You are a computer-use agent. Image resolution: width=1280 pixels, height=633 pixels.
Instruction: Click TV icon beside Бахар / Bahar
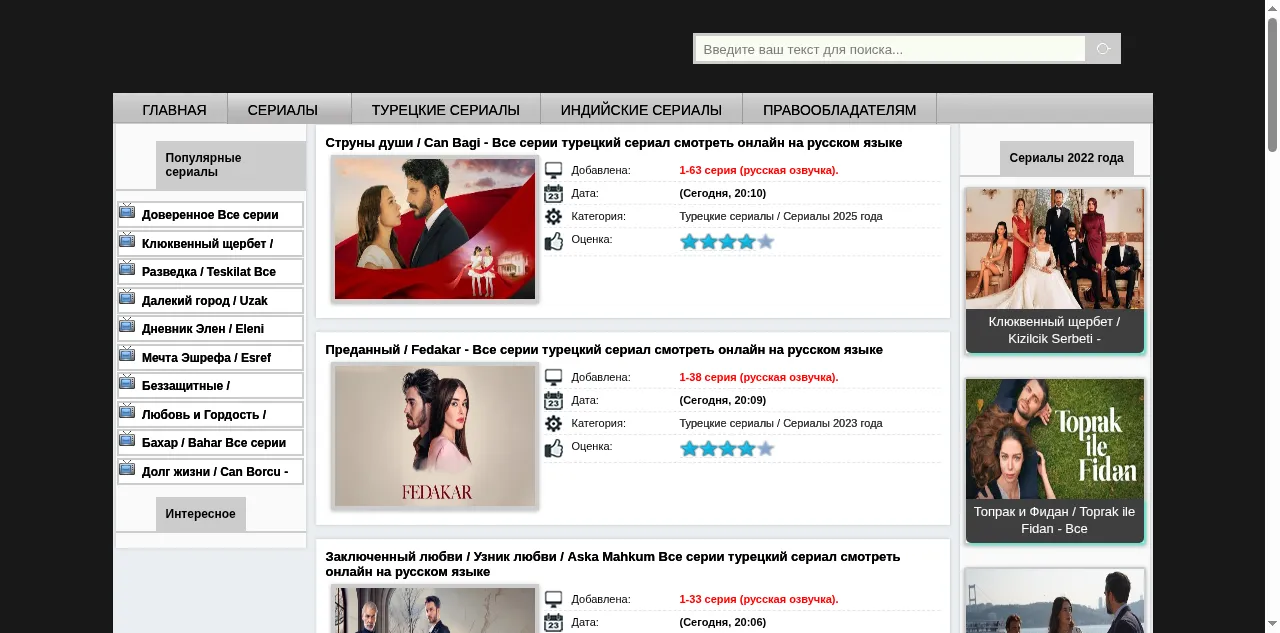tap(127, 439)
